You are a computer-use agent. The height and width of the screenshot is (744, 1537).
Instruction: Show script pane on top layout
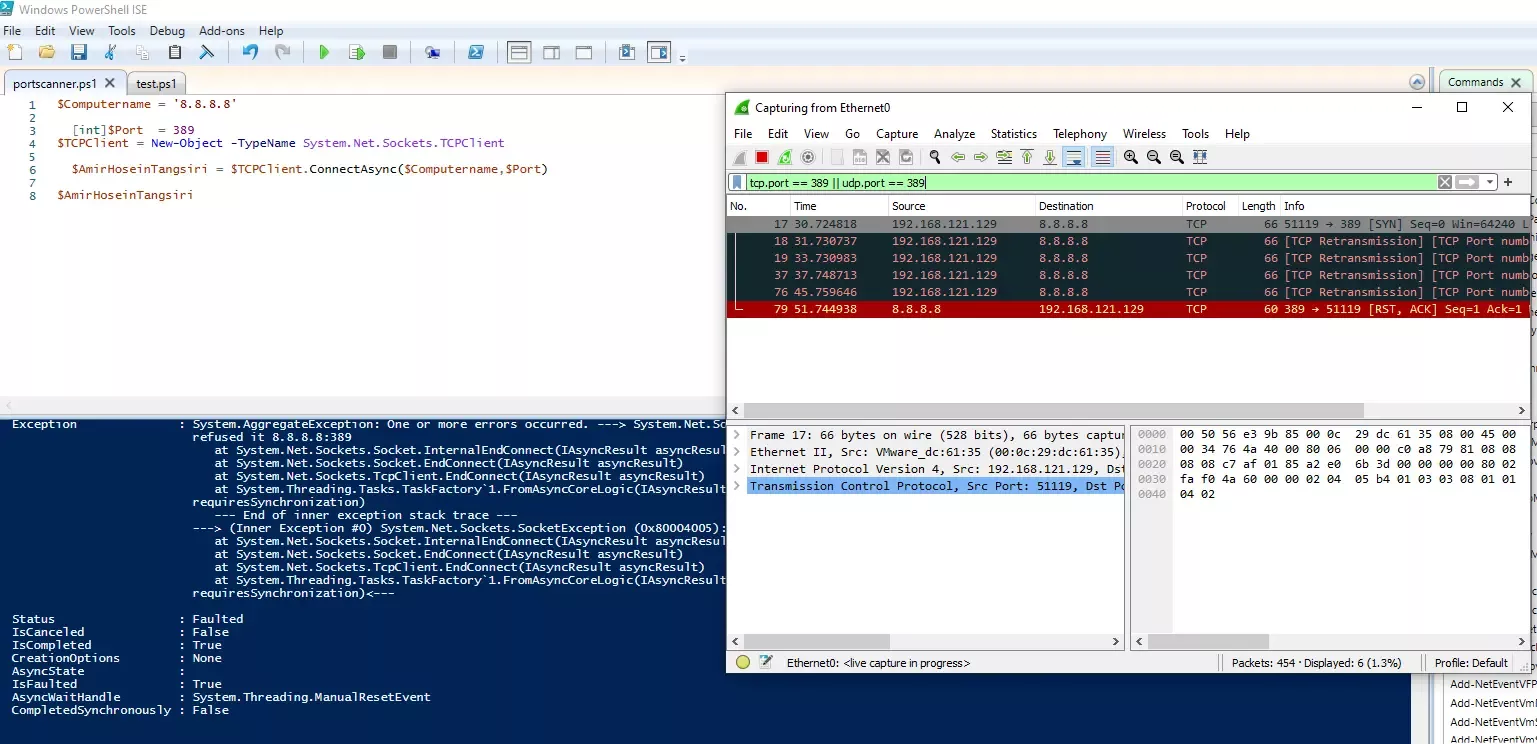click(519, 52)
